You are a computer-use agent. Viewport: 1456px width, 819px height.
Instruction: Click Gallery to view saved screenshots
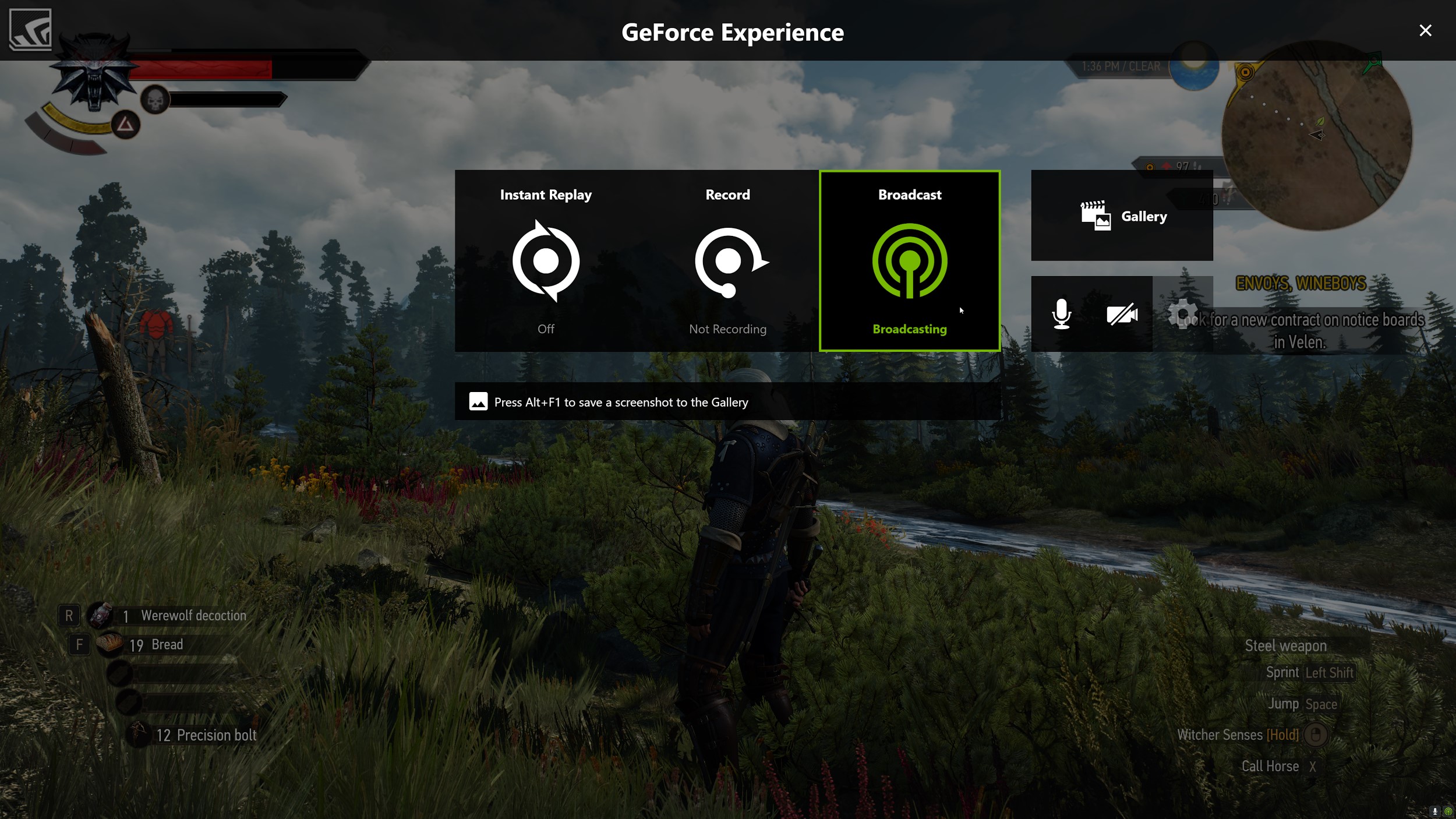click(x=1122, y=215)
